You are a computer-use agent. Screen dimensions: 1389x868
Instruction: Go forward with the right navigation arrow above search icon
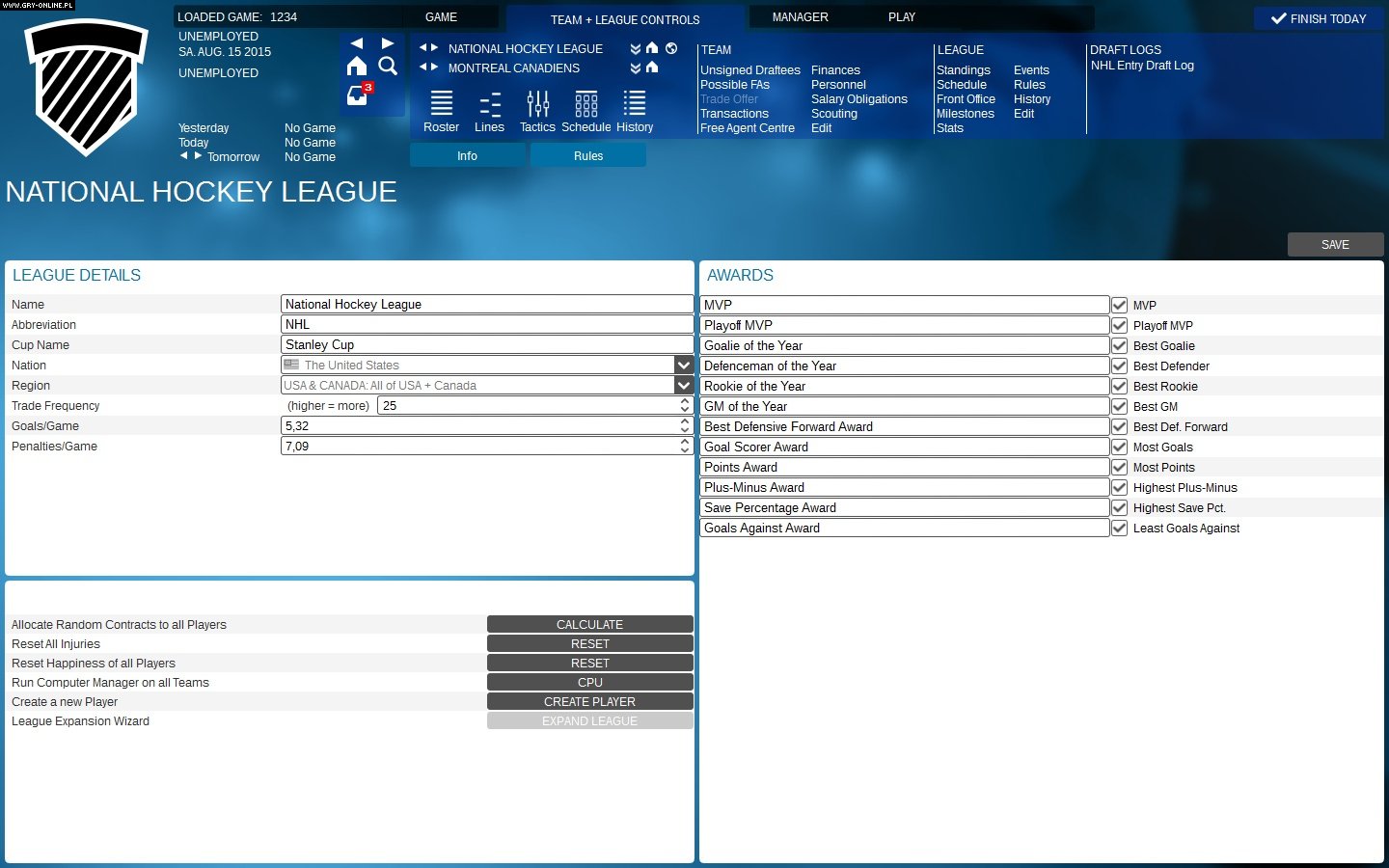click(x=388, y=43)
